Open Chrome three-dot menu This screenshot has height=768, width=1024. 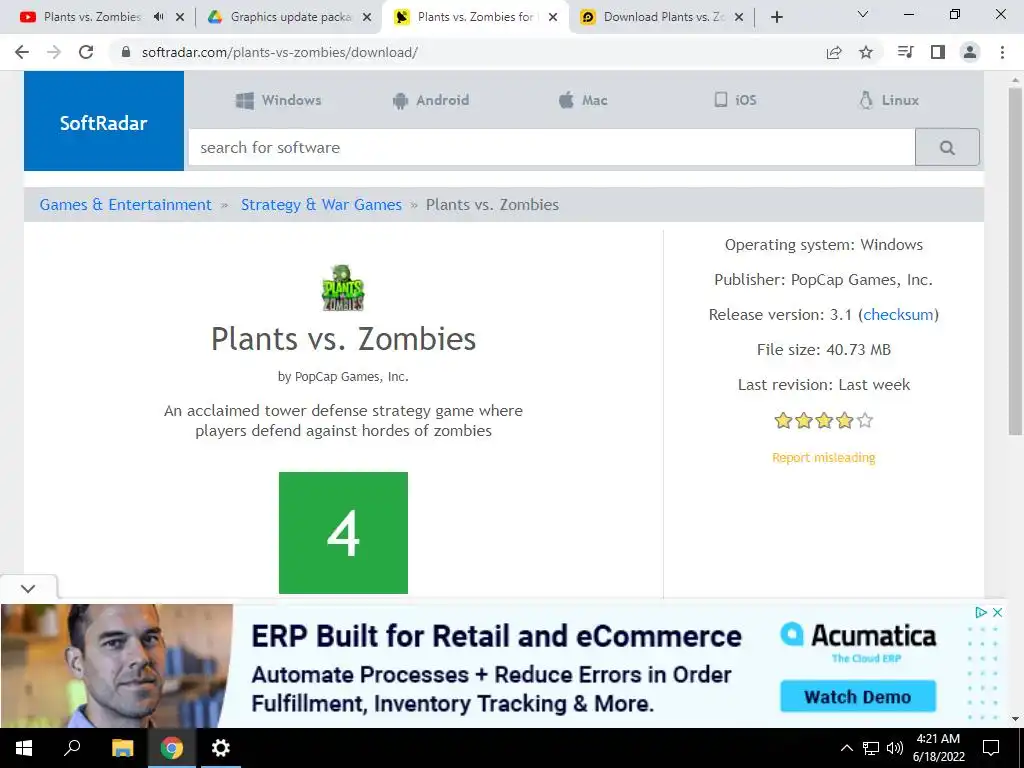1002,52
